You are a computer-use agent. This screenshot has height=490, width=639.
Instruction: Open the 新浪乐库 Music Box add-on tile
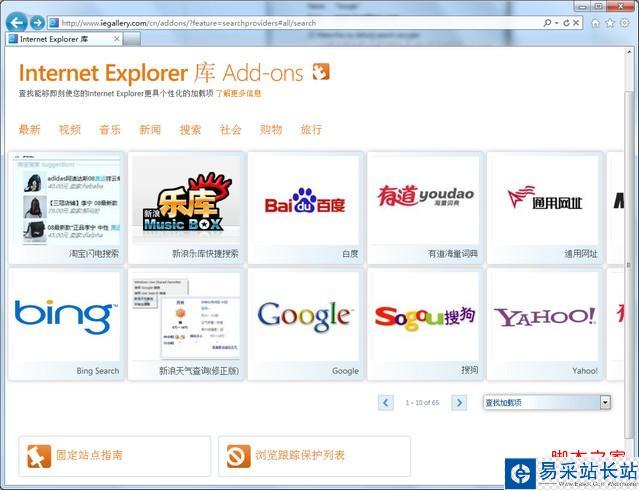(186, 208)
